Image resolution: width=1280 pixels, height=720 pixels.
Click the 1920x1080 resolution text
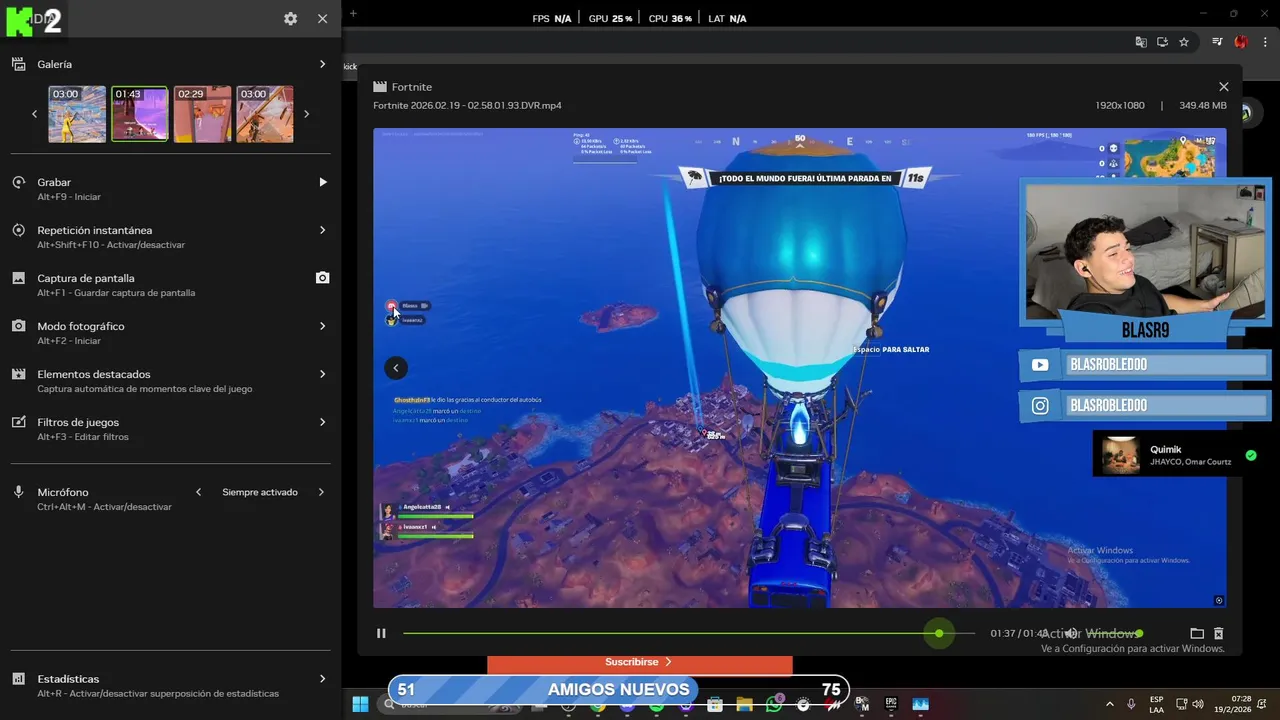1120,105
